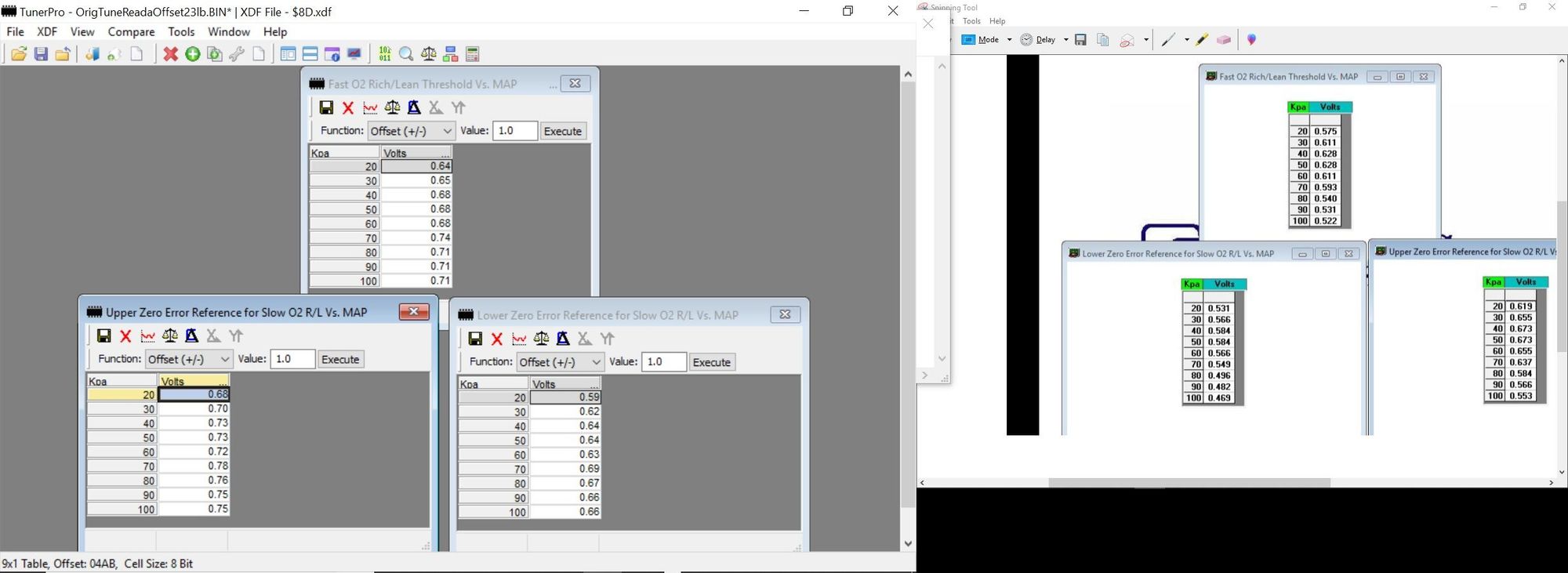Click the open folder icon in TunerPro toolbar
Screen dimensions: 1568x573
[x=19, y=54]
